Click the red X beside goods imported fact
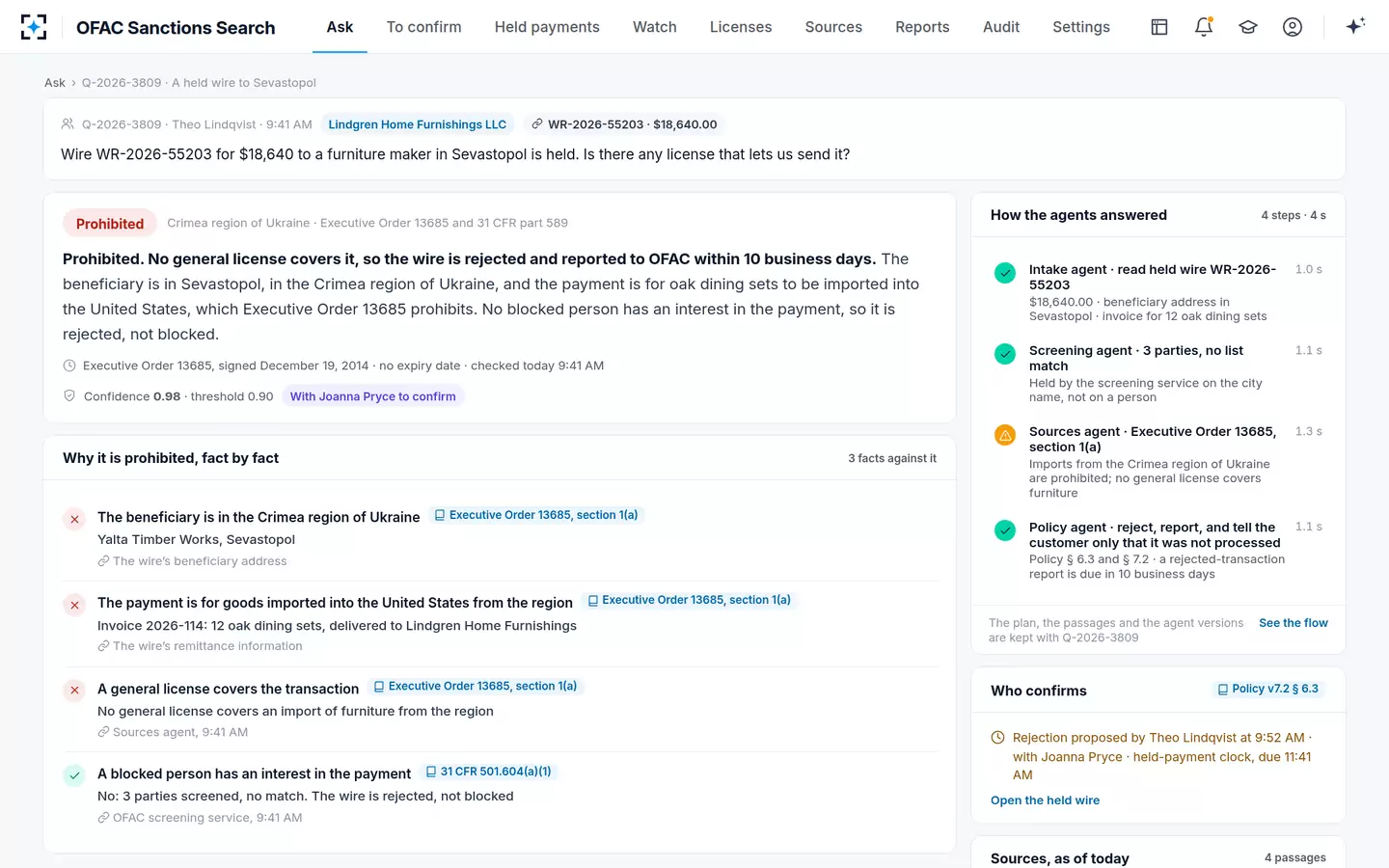This screenshot has width=1389, height=868. coord(74,605)
